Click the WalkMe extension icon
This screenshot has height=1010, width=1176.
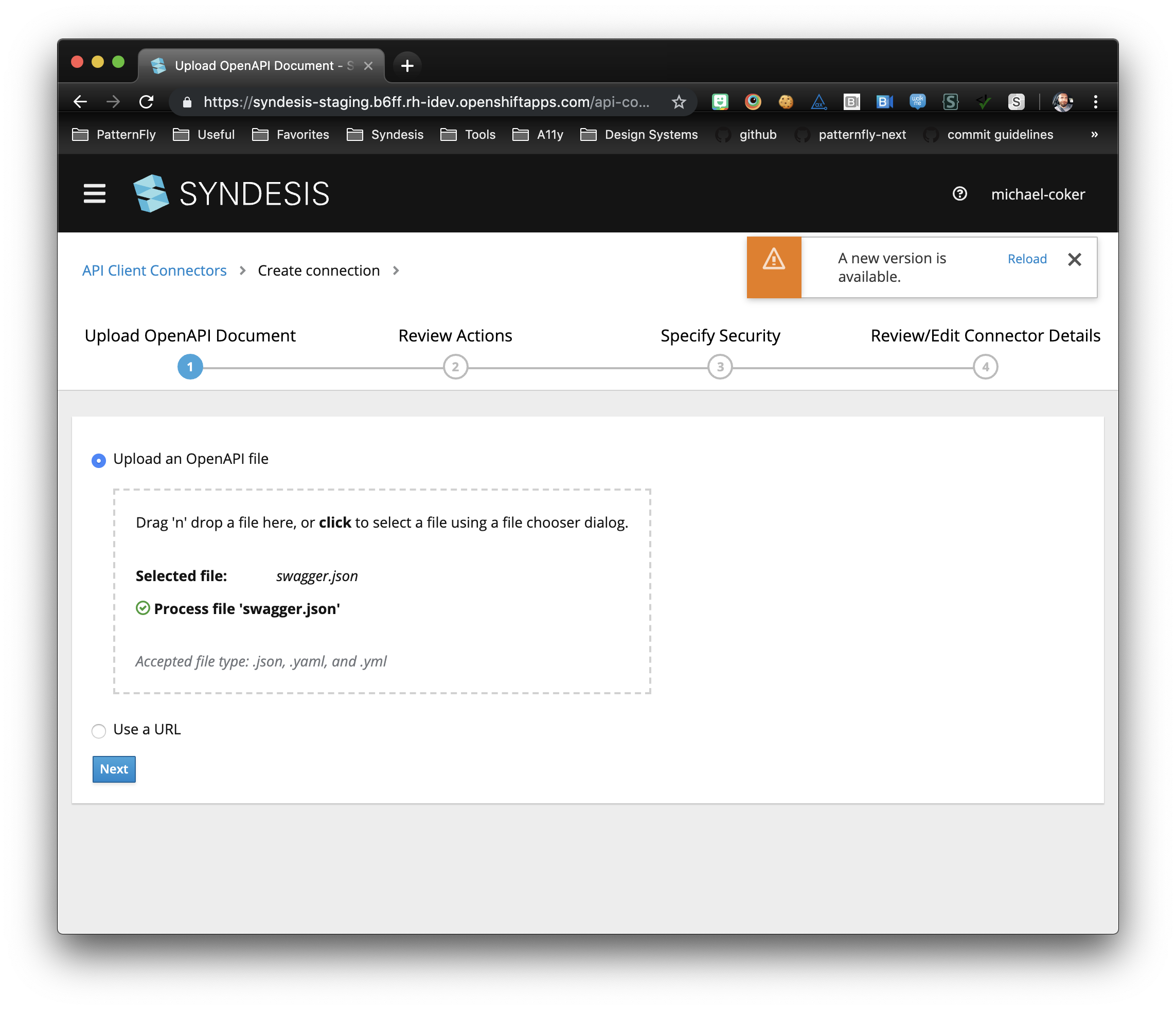click(917, 102)
